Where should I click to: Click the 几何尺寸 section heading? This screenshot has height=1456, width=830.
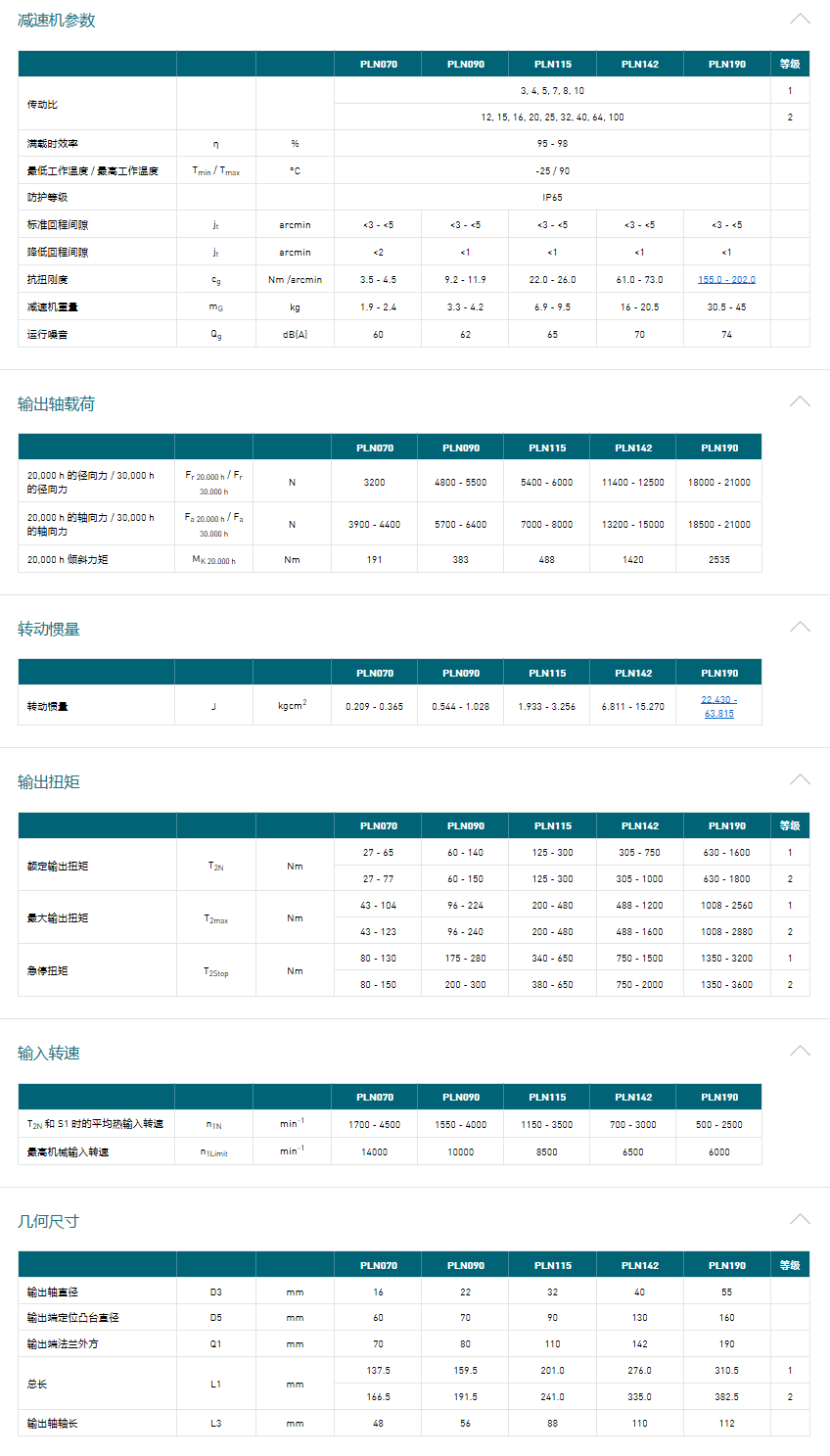(49, 1222)
